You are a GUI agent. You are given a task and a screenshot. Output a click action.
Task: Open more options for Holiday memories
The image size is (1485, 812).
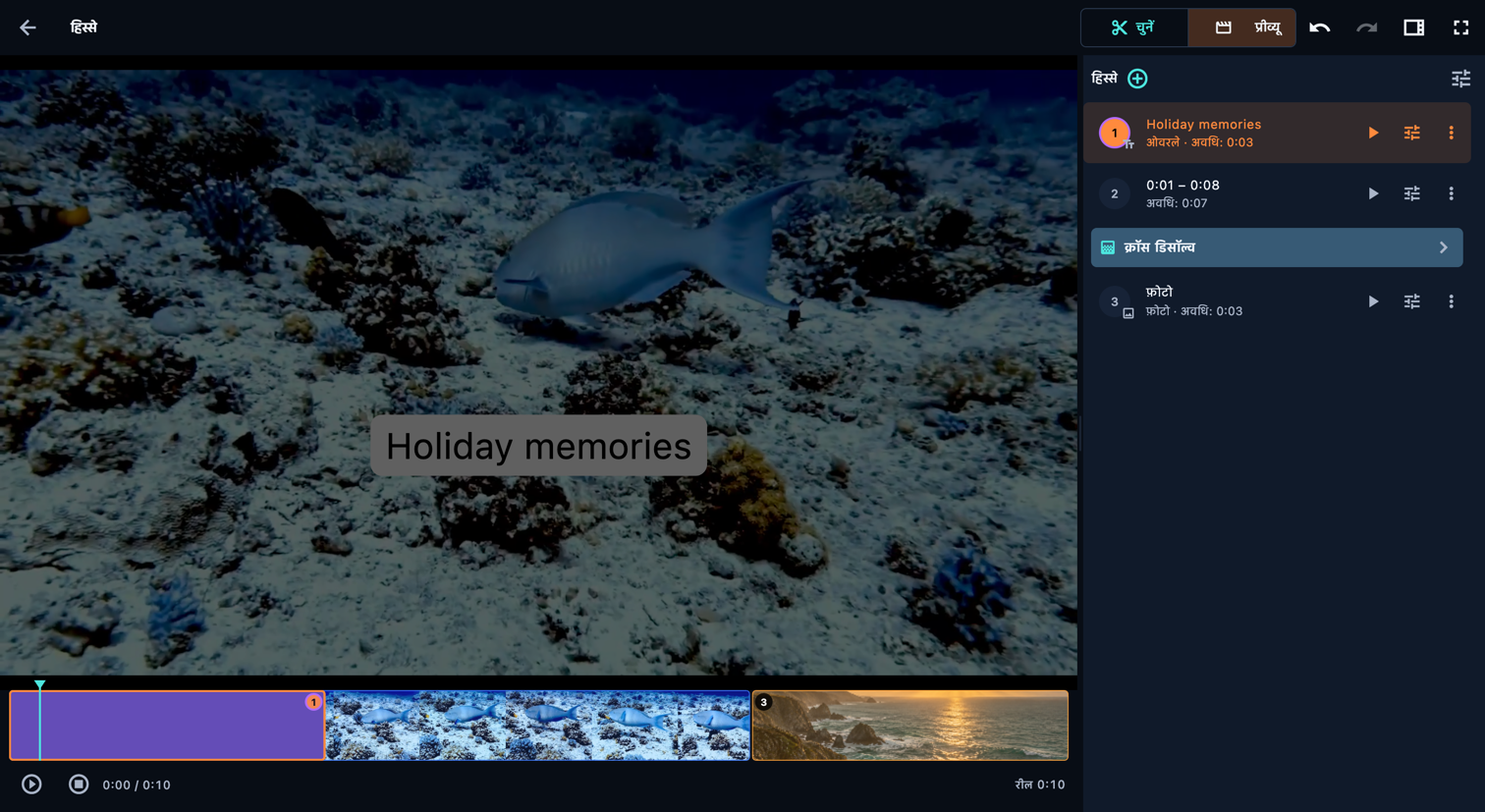coord(1451,133)
